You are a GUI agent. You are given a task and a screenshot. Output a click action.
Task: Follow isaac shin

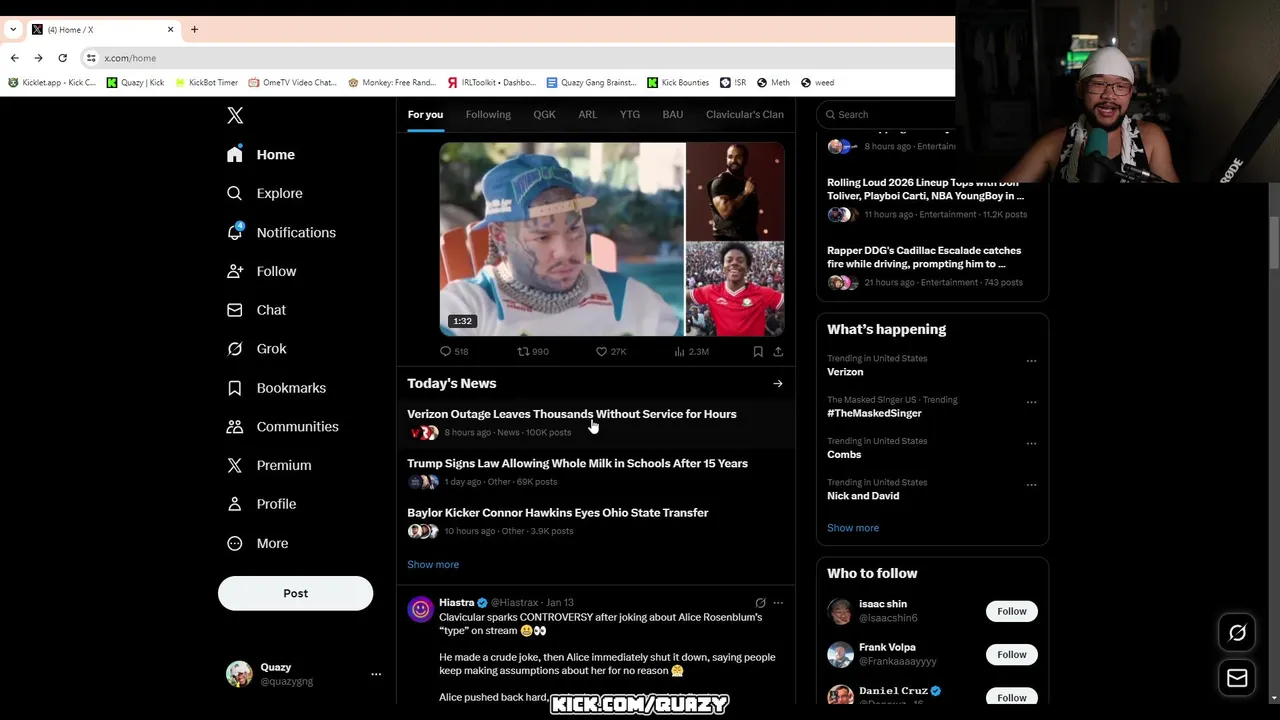(1011, 611)
